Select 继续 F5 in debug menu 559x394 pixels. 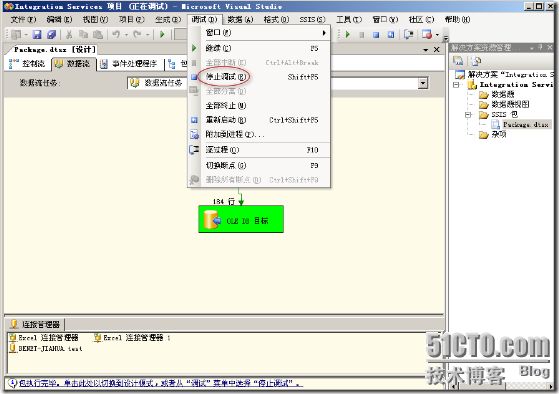259,48
